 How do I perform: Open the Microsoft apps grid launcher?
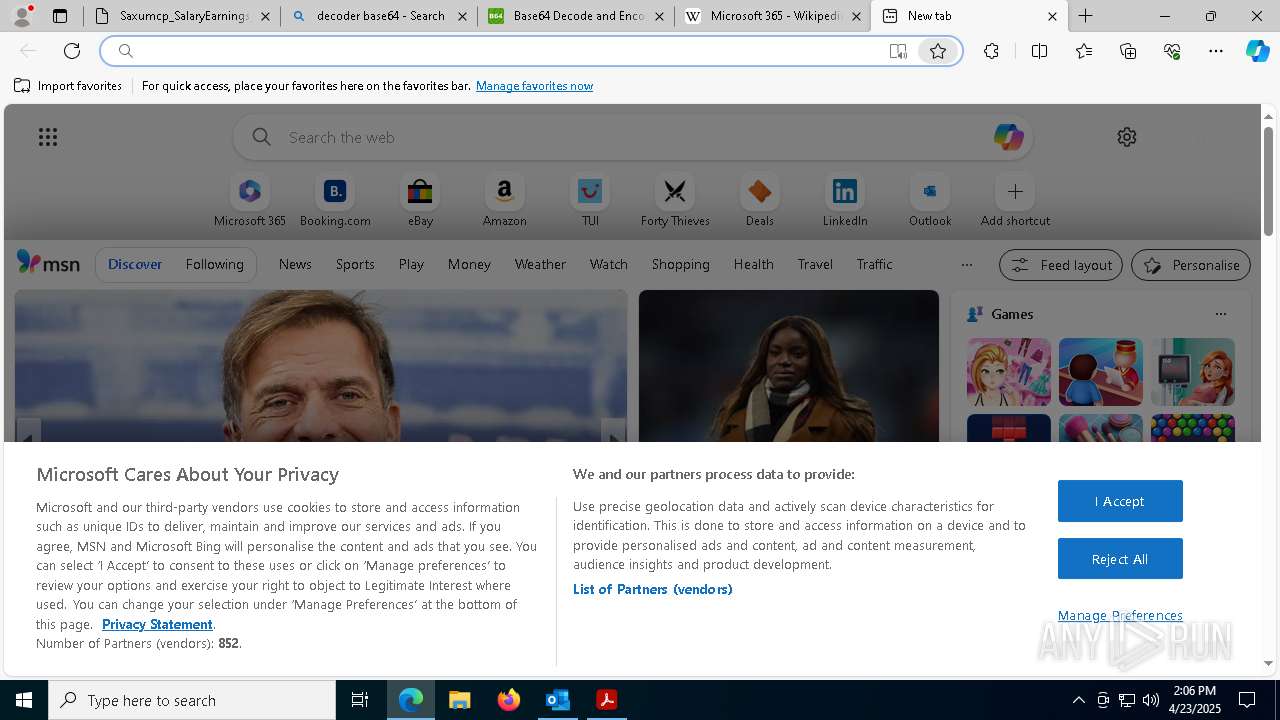tap(48, 137)
